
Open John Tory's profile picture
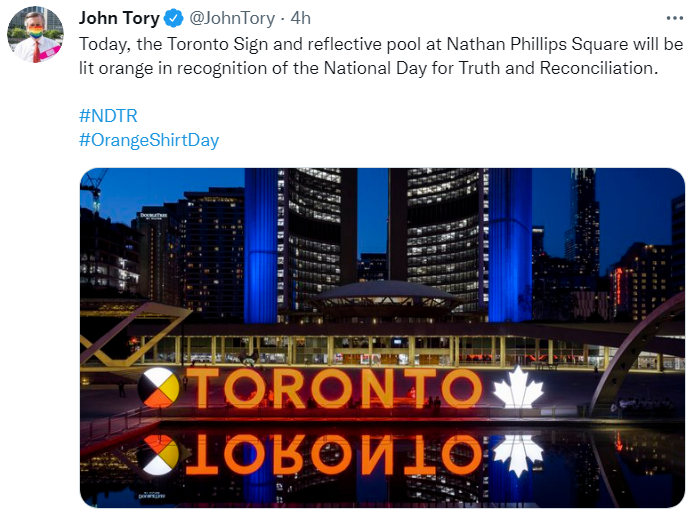[35, 34]
